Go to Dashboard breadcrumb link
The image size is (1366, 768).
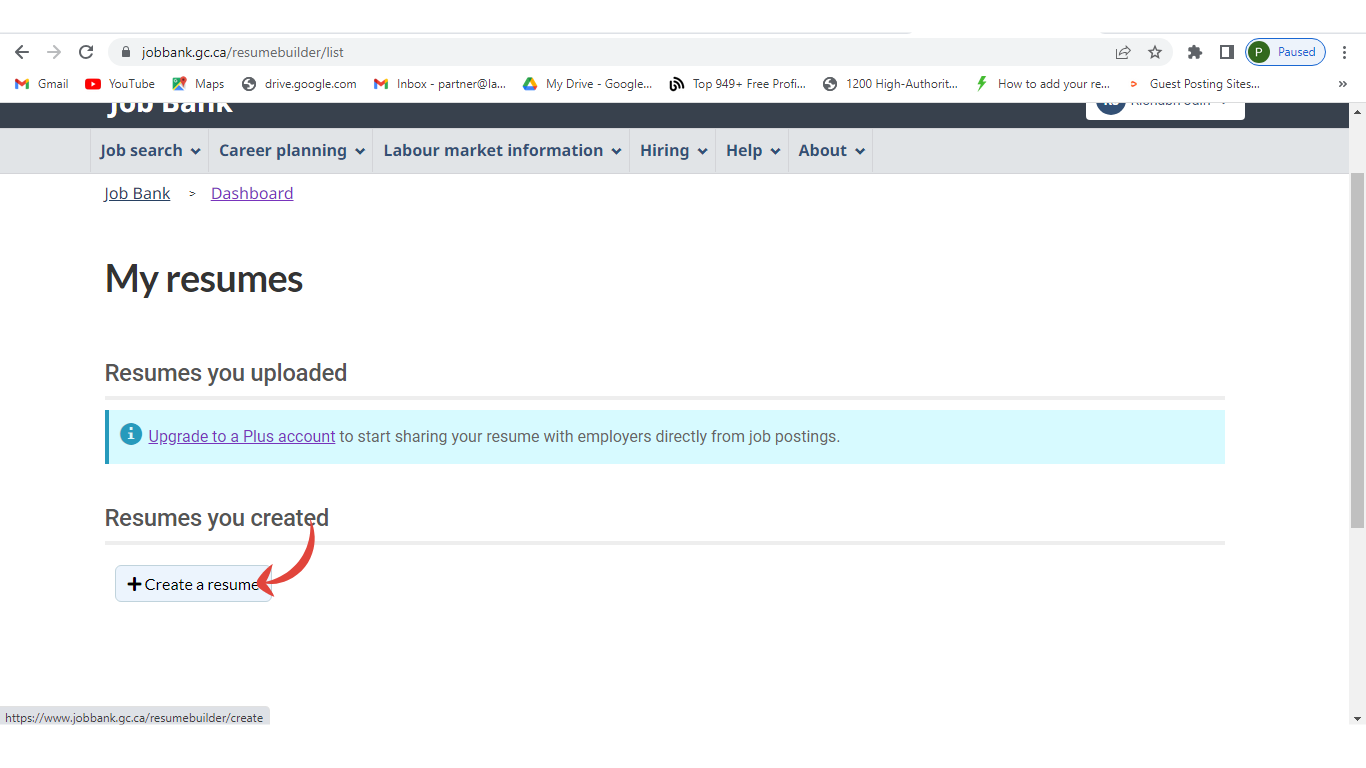(x=252, y=194)
